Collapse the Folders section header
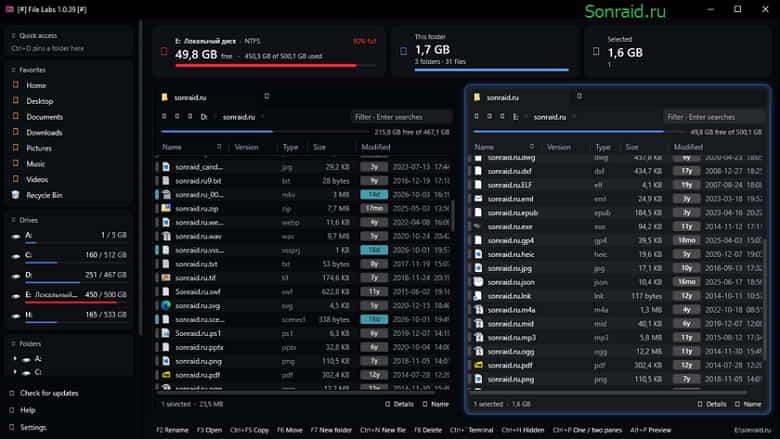The width and height of the screenshot is (780, 439). coord(26,344)
